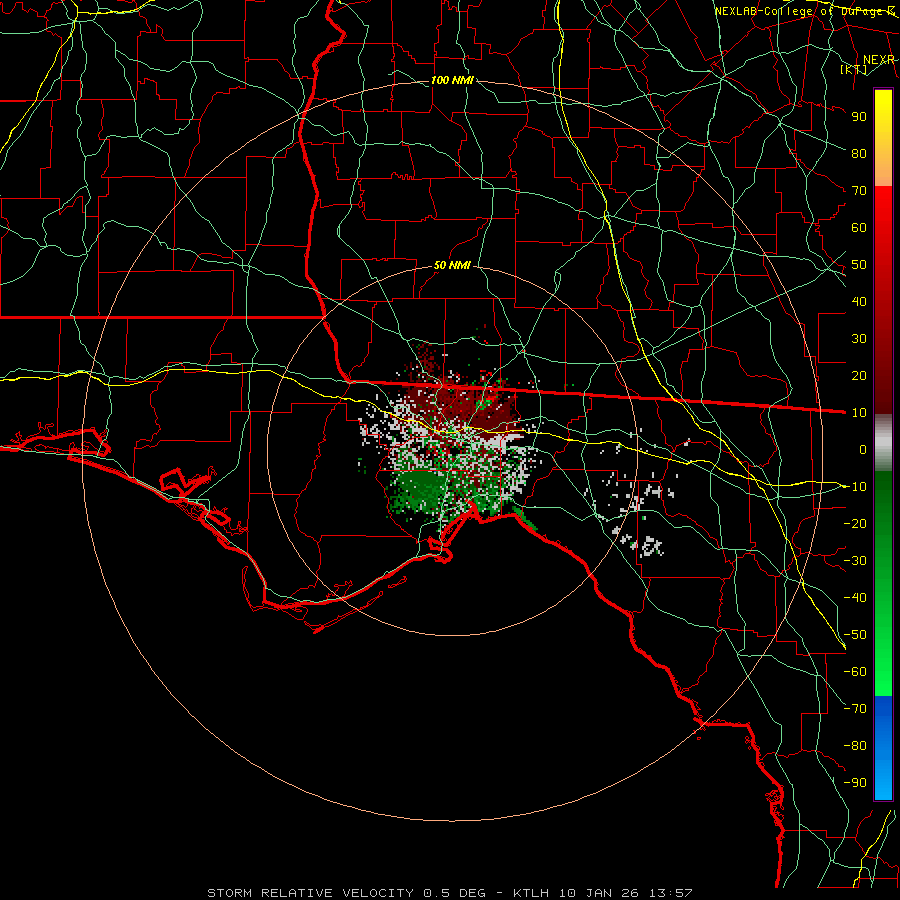Click the 60 value on the velocity scale
The image size is (900, 900).
click(859, 227)
